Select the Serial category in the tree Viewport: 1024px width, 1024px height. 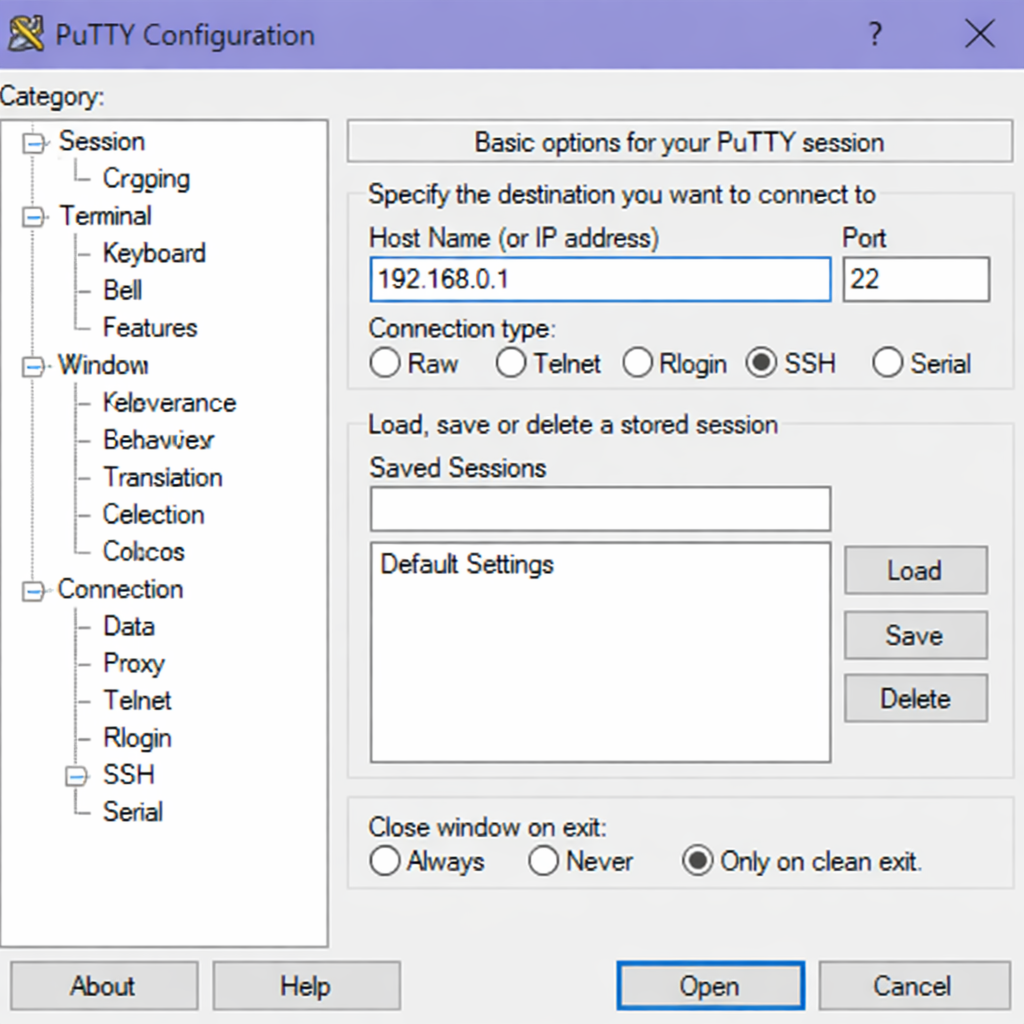pos(131,812)
